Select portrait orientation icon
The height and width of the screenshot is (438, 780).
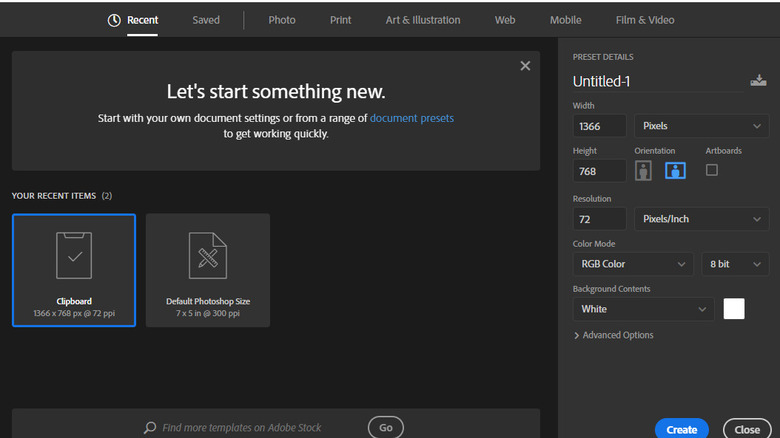[643, 171]
